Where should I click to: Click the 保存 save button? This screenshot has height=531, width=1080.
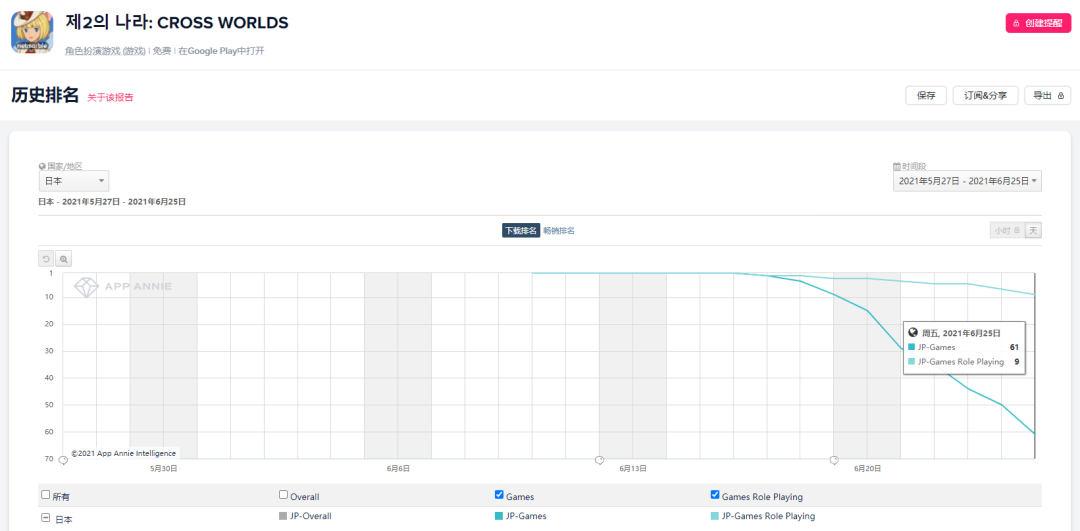pyautogui.click(x=926, y=96)
